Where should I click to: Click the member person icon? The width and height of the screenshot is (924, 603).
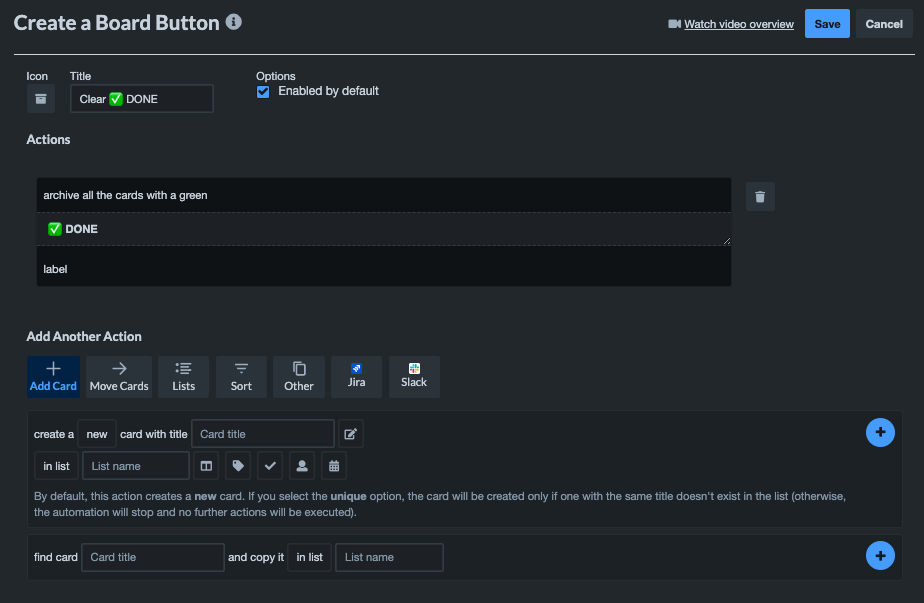tap(302, 466)
